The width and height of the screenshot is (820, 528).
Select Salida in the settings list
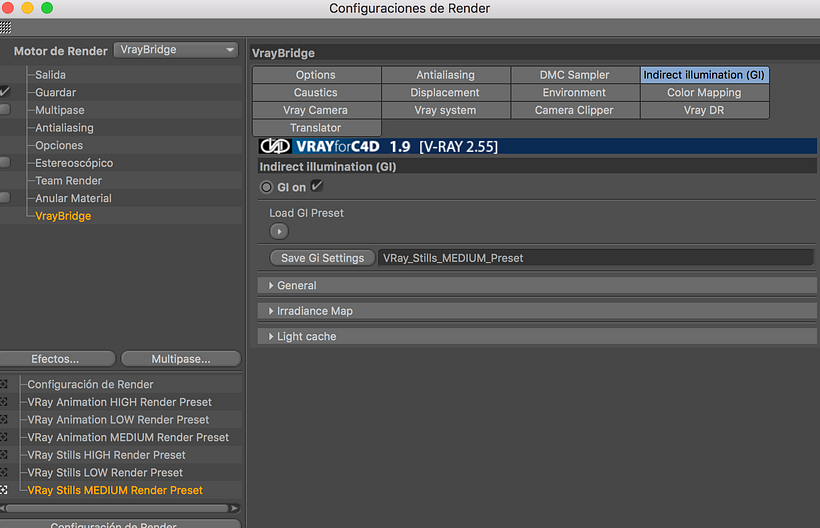pos(50,75)
